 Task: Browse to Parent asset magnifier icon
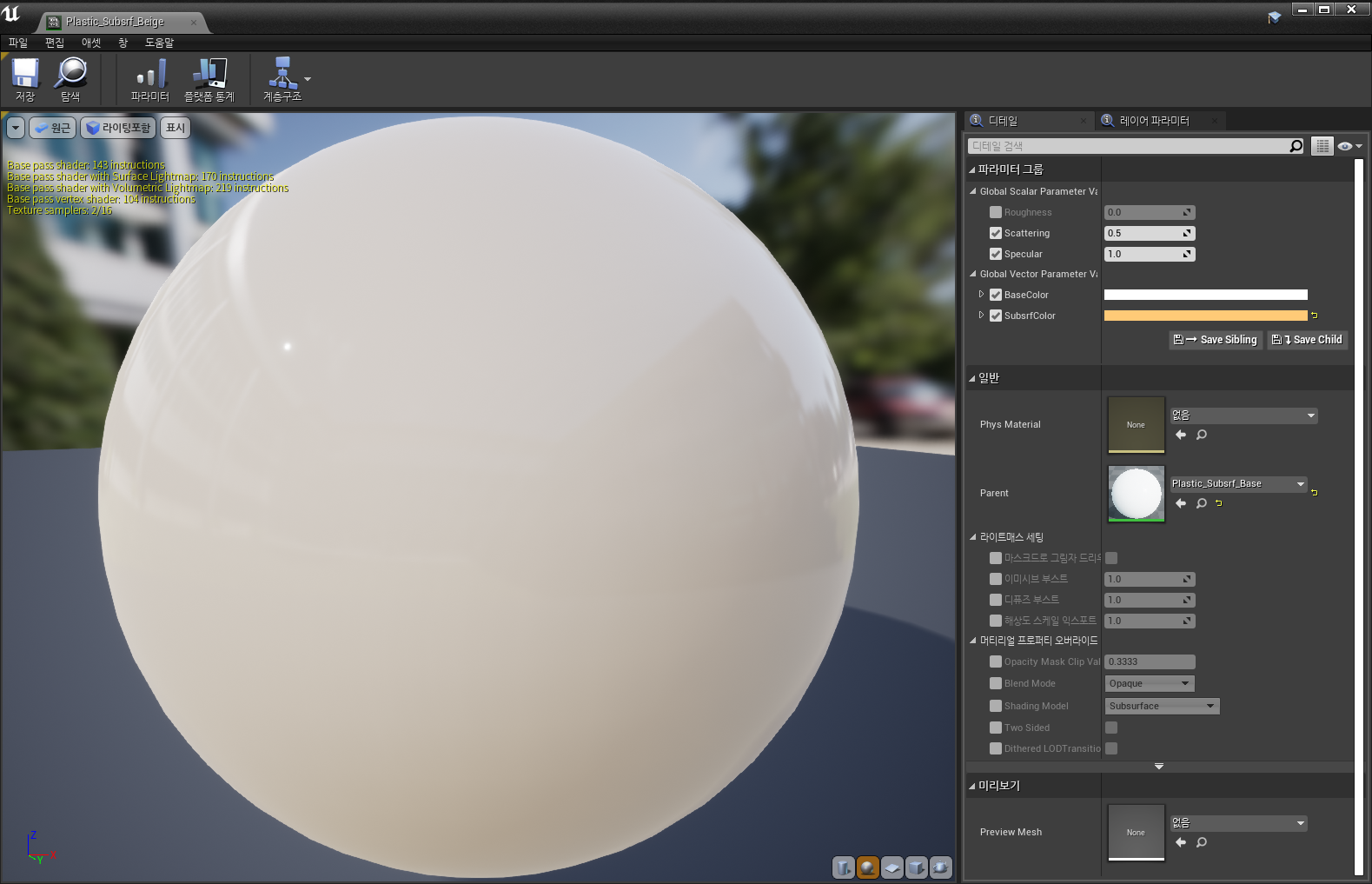[1202, 503]
